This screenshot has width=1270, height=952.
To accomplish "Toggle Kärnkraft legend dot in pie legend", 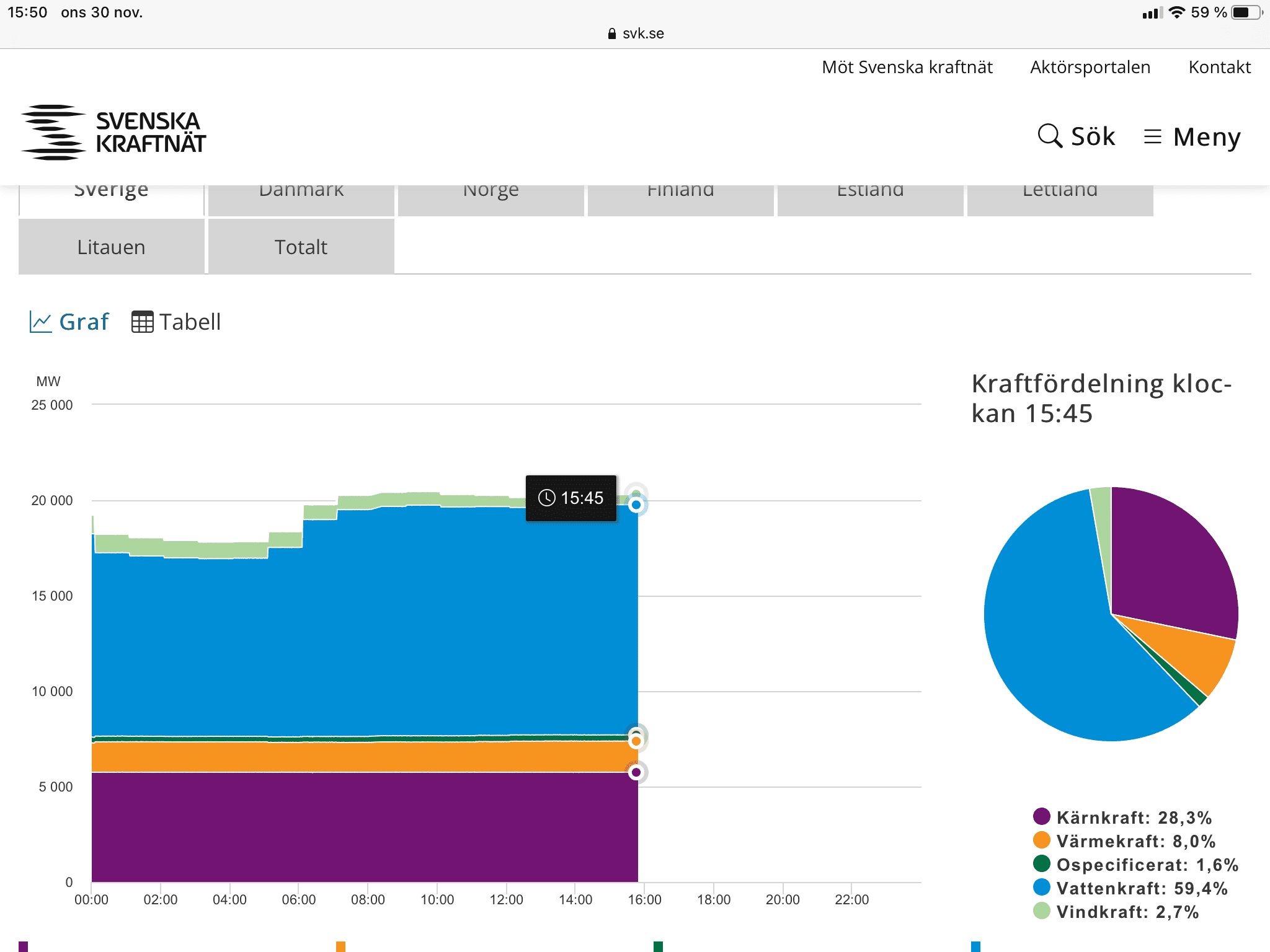I will pyautogui.click(x=1042, y=816).
